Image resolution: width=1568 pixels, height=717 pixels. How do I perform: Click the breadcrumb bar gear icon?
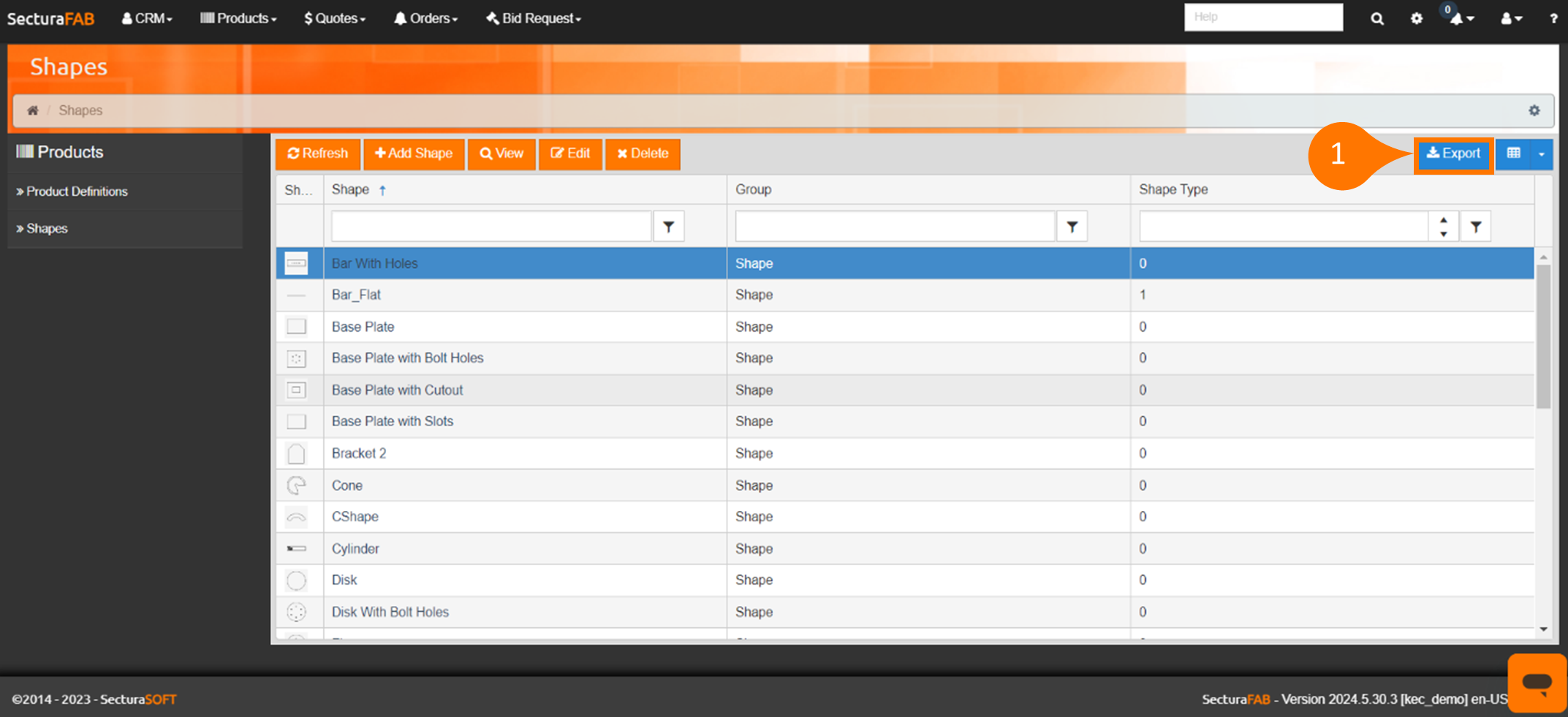1534,110
